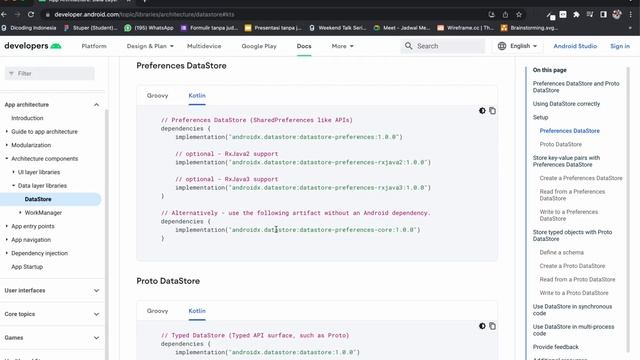The height and width of the screenshot is (360, 640).
Task: Copy the Proto DataStore code sample
Action: pos(493,326)
